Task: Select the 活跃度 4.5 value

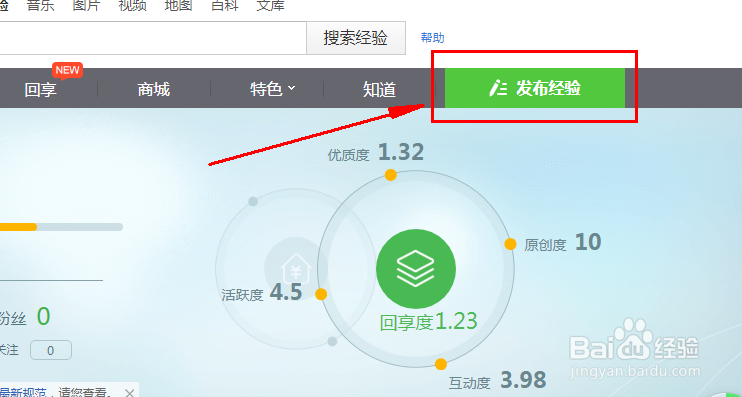Action: click(x=286, y=292)
